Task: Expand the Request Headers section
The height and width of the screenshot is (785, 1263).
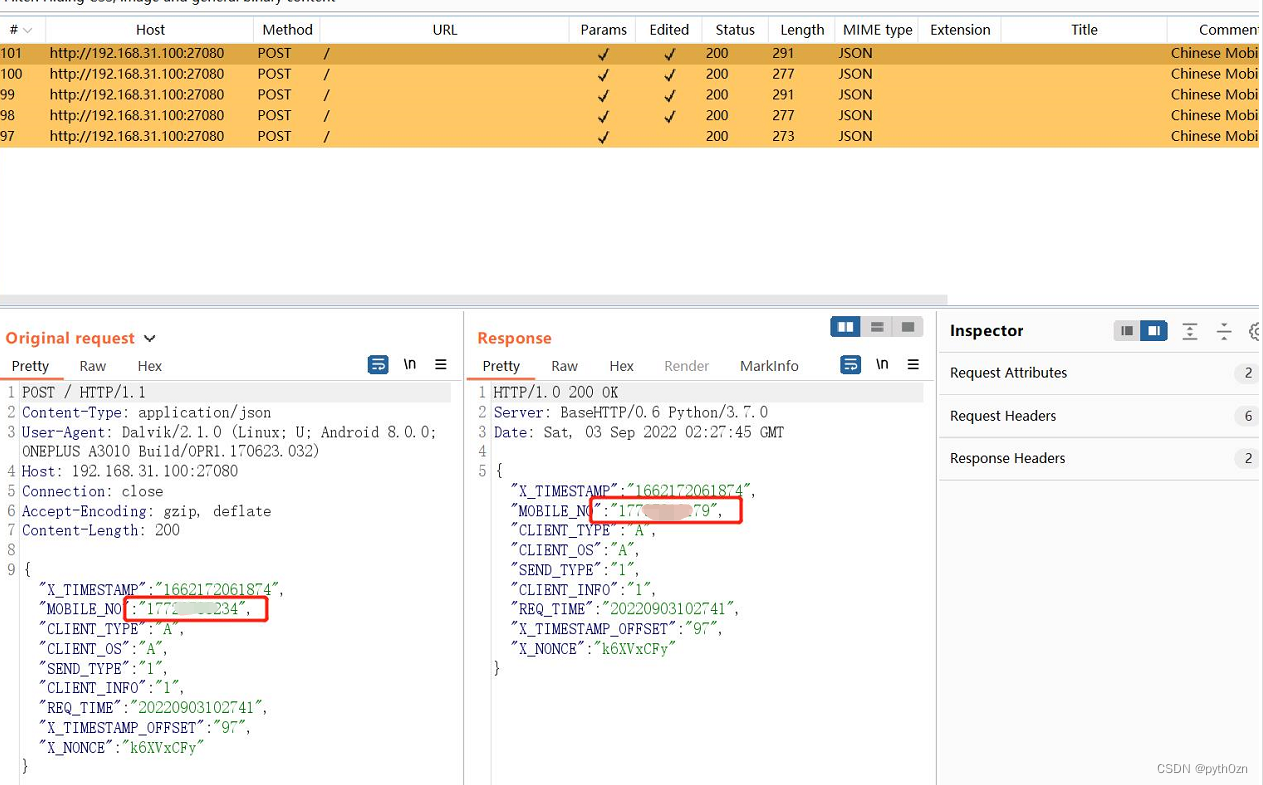Action: [x=1099, y=416]
